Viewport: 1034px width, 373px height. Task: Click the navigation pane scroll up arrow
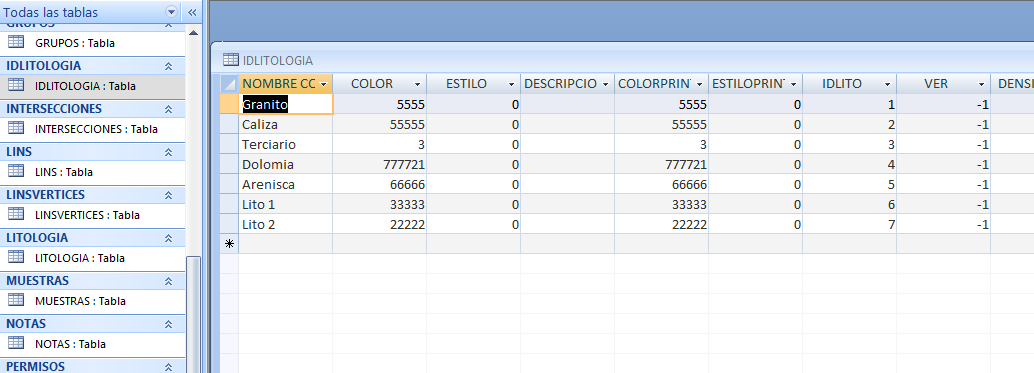point(193,32)
